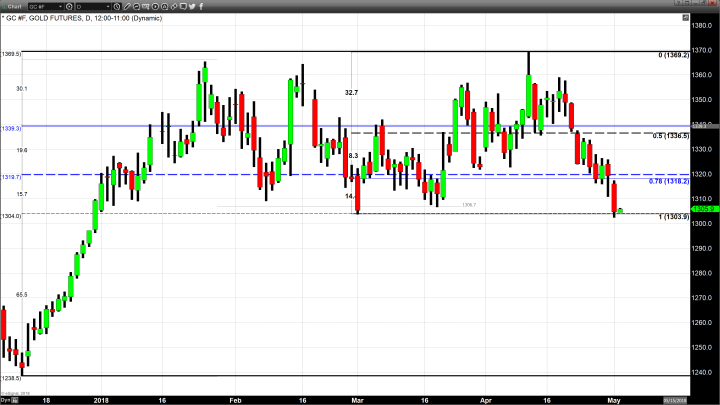Click the magnifier zoom icon
Image resolution: width=720 pixels, height=405 pixels.
136,7
